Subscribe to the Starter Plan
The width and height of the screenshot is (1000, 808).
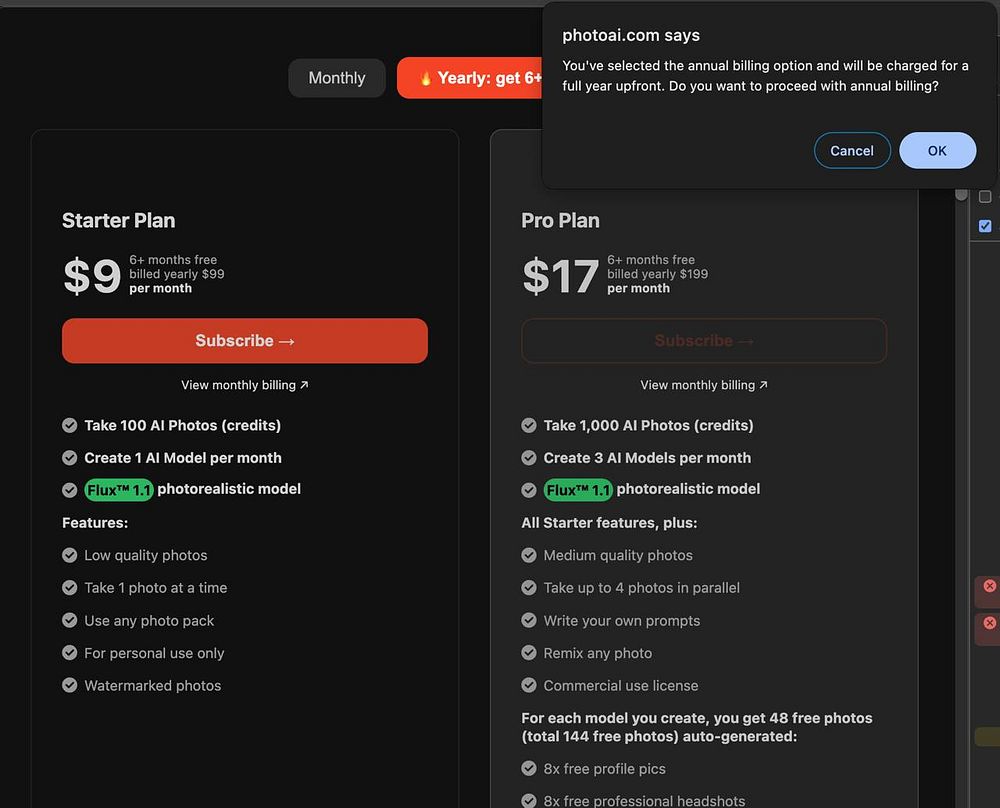pos(245,341)
